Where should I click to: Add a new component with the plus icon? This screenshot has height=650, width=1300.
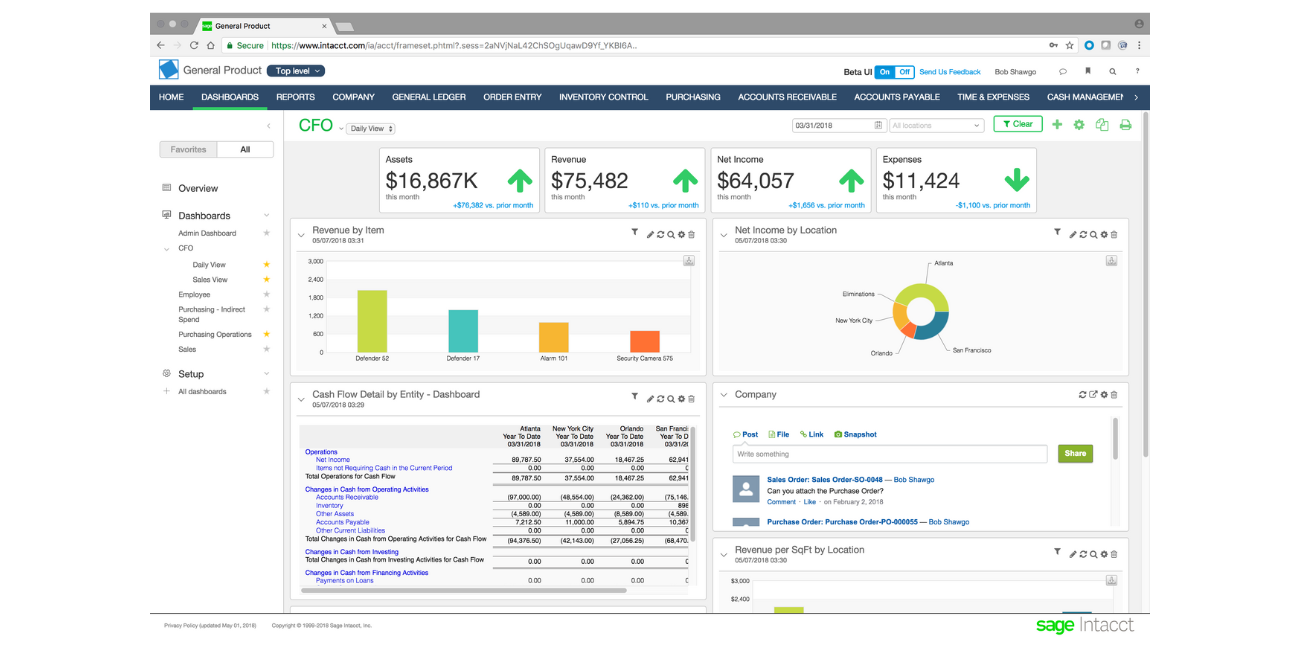point(1056,125)
